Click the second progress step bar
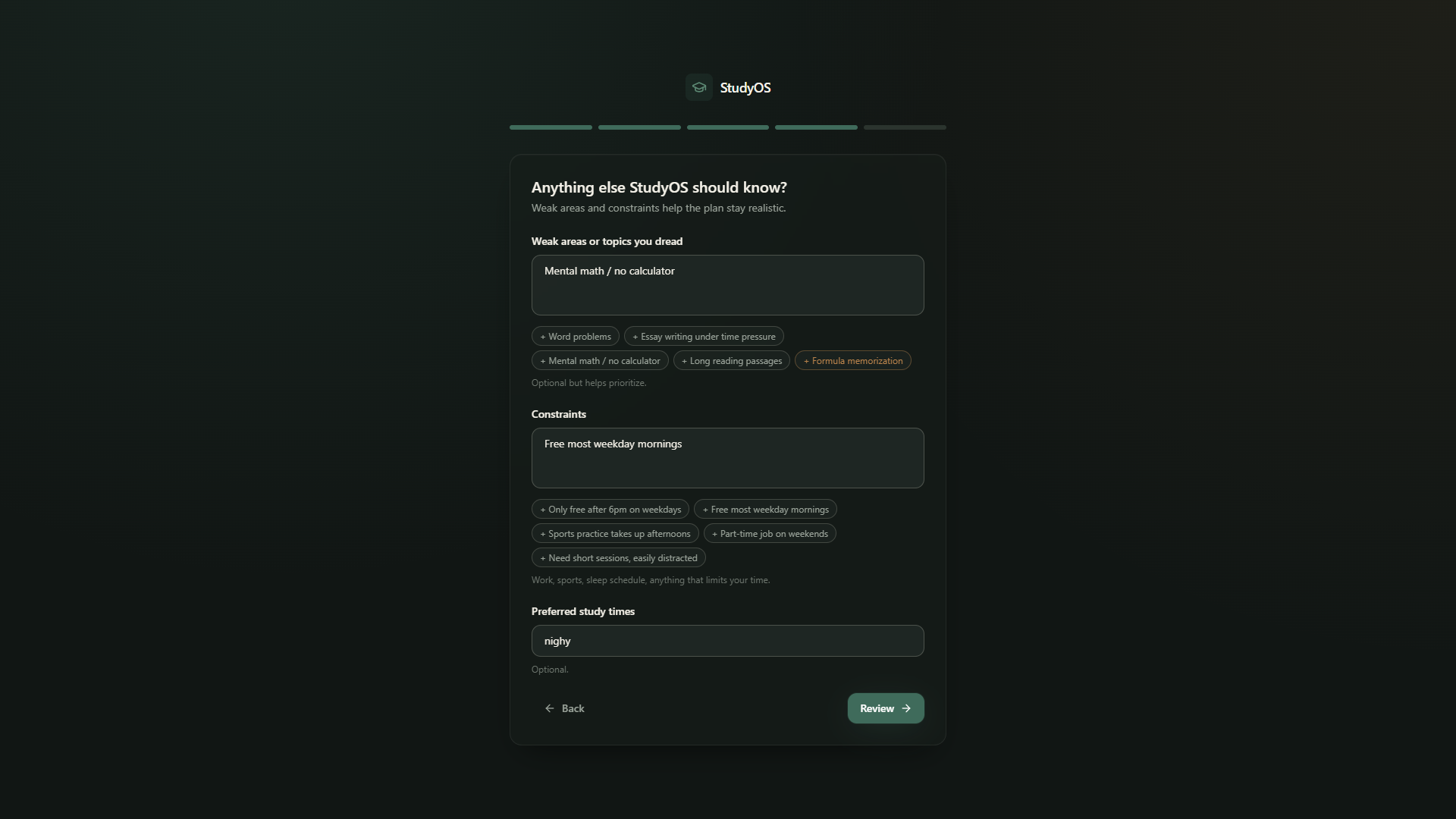Screen dimensions: 1456x819 click(639, 127)
